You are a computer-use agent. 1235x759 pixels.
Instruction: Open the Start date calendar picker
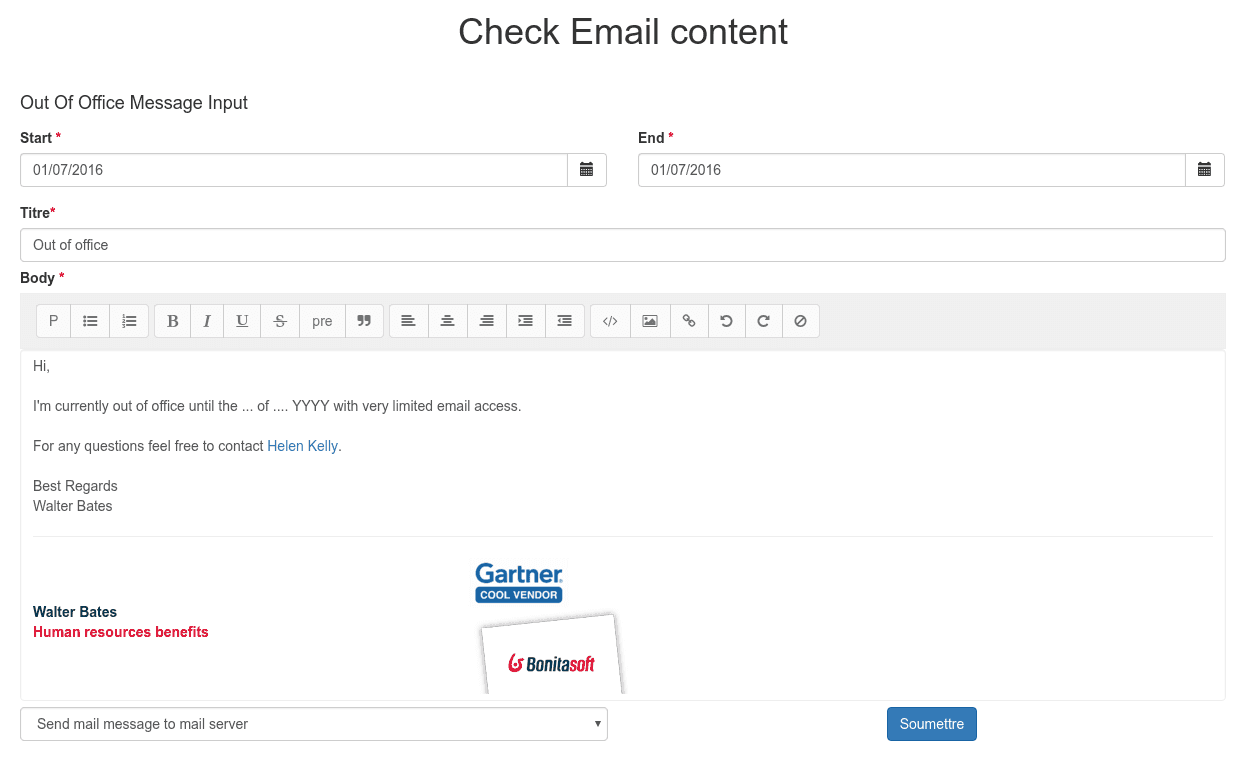587,169
